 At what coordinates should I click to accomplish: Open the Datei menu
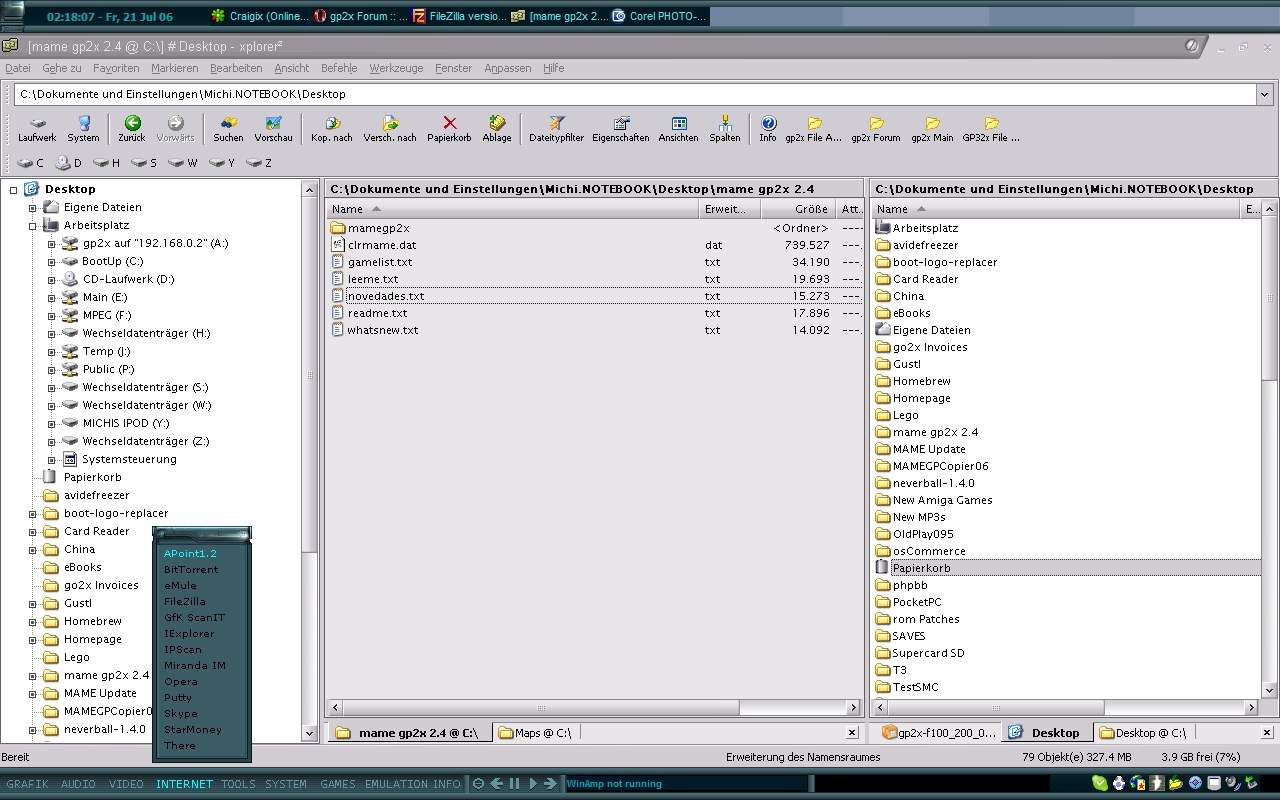18,68
